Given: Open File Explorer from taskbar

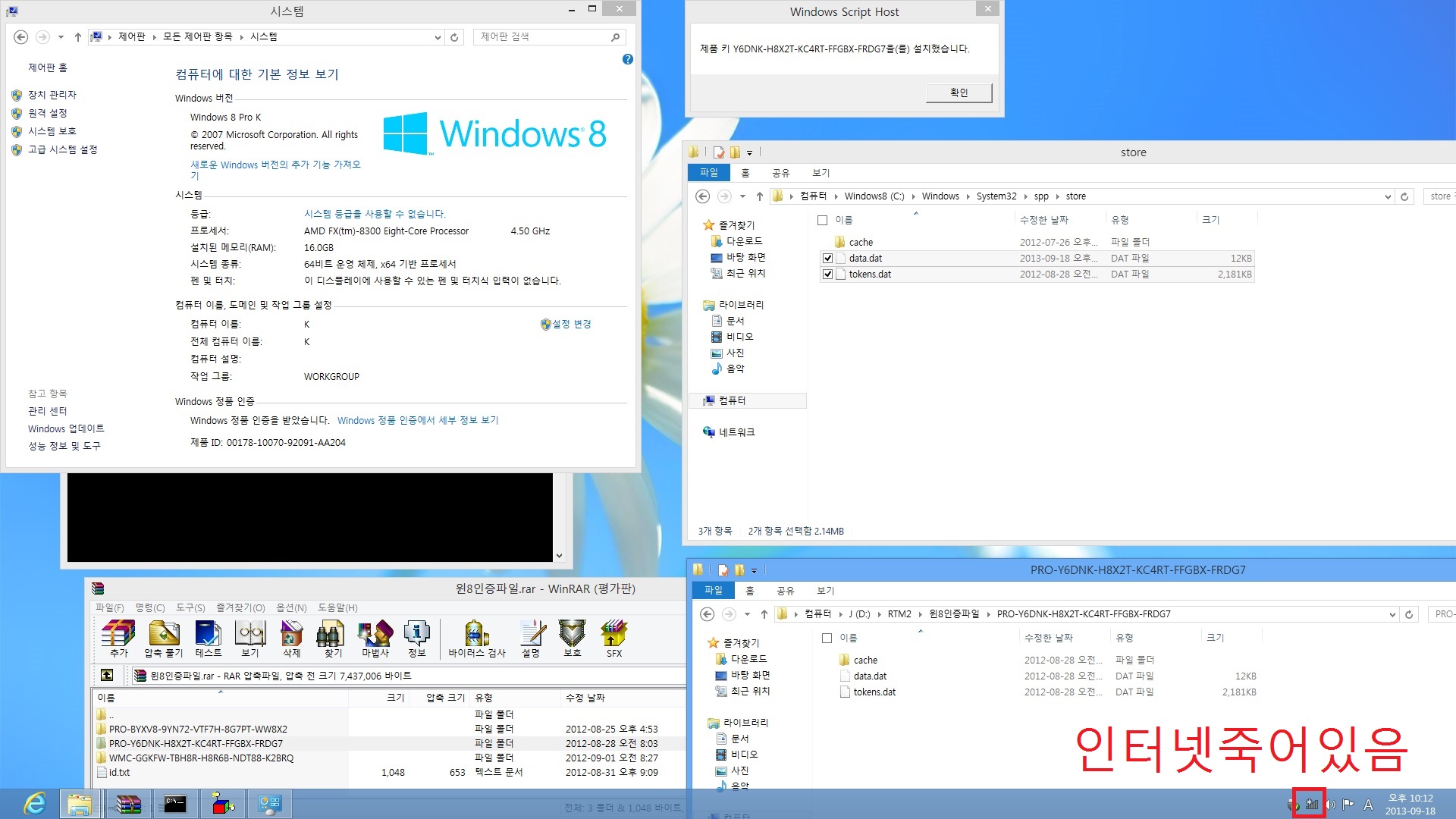Looking at the screenshot, I should tap(79, 804).
